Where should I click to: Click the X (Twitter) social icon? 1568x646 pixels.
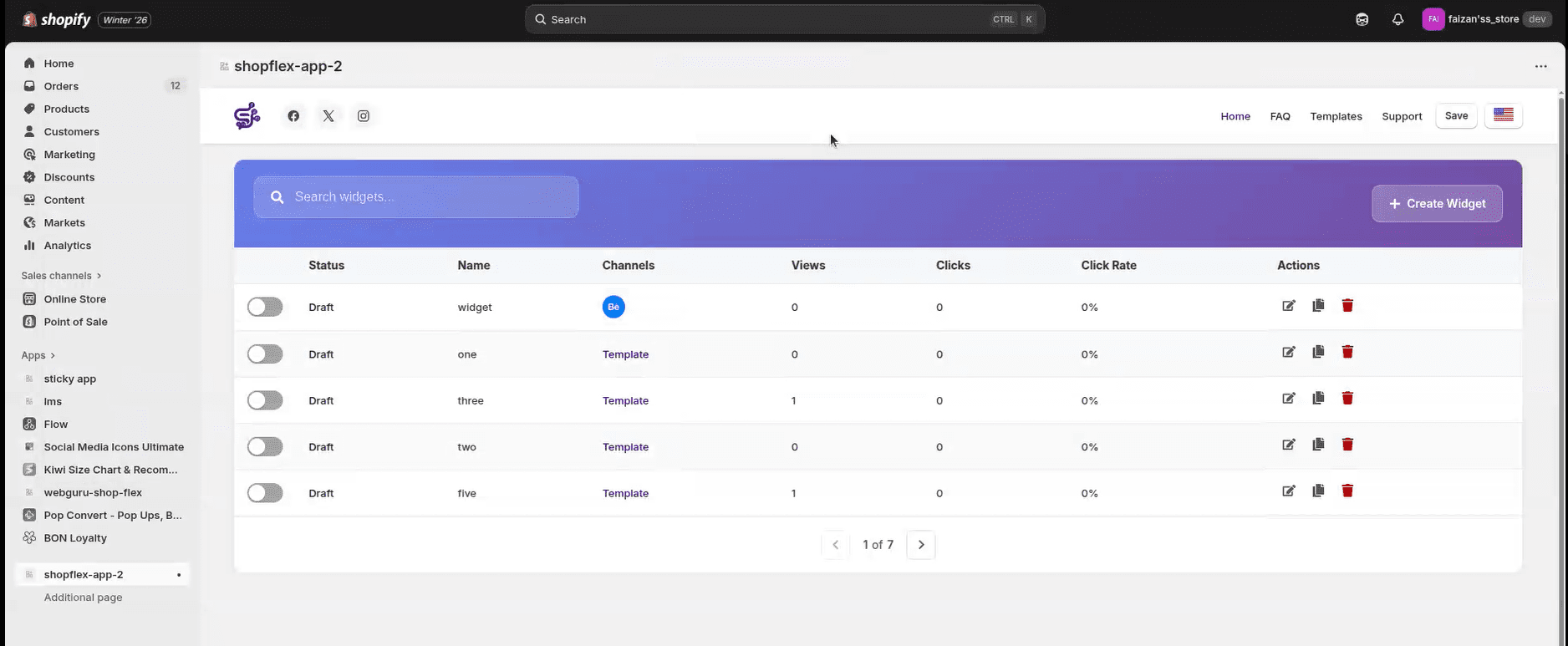click(328, 116)
